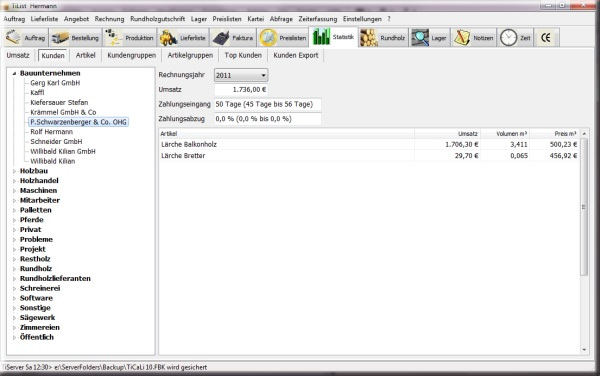This screenshot has height=376, width=600.
Task: Open the Lieferliste menu
Action: click(44, 19)
